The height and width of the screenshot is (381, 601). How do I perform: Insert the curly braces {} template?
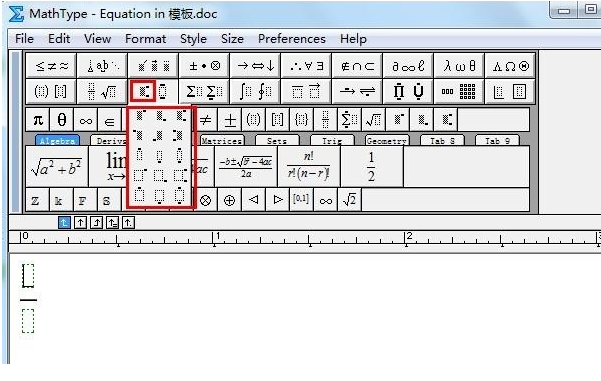point(302,120)
